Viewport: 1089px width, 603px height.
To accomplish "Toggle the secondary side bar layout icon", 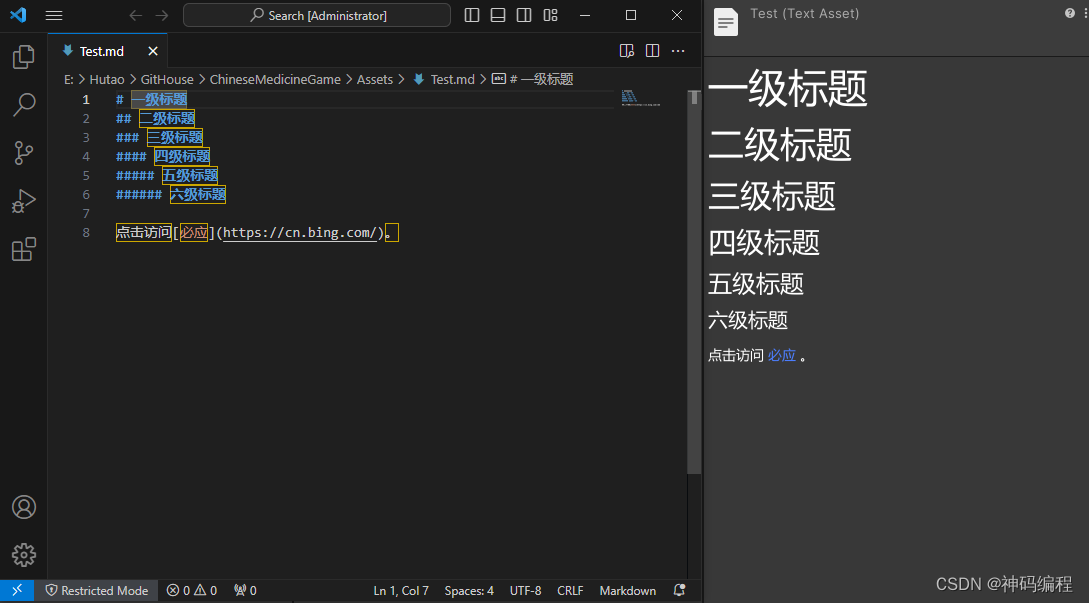I will 524,15.
